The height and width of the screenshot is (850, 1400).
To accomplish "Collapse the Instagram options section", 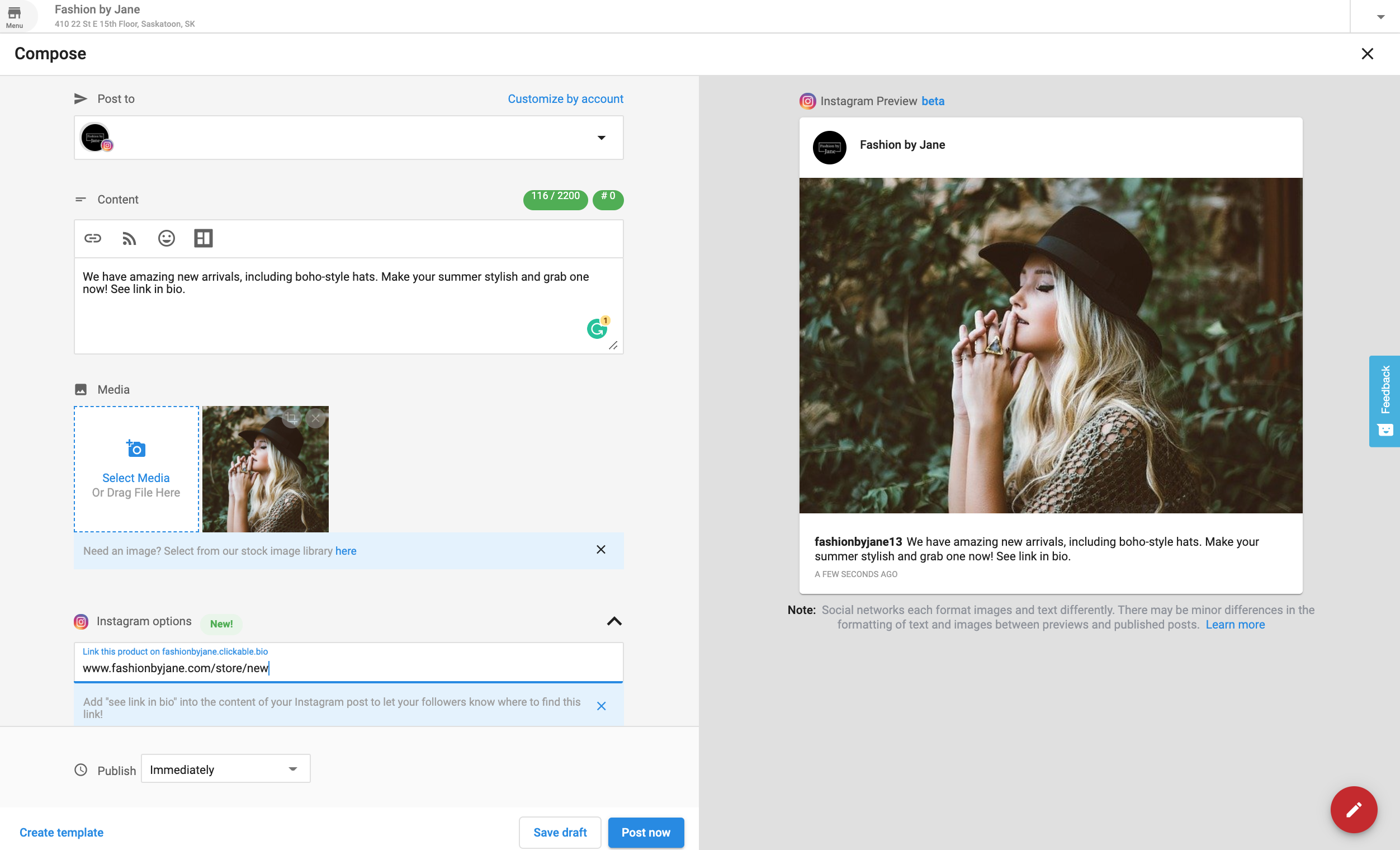I will tap(614, 622).
